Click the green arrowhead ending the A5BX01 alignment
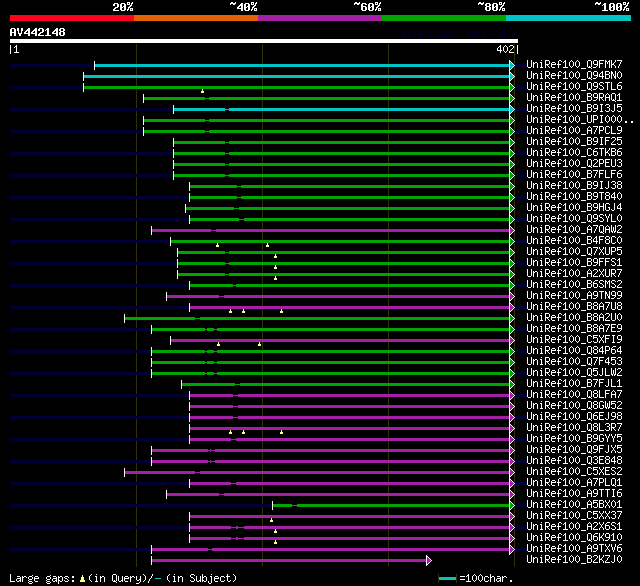Screen dimensions: 640x586 click(512, 505)
